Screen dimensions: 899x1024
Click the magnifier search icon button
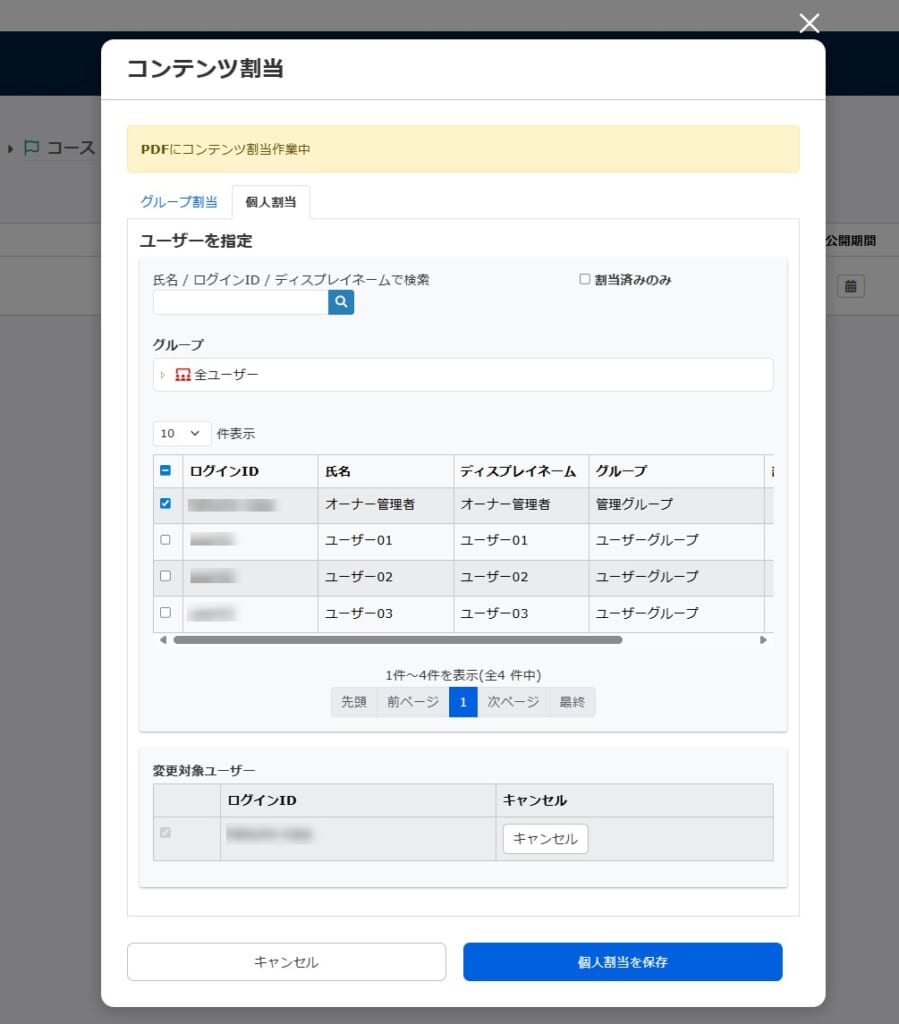pyautogui.click(x=341, y=301)
